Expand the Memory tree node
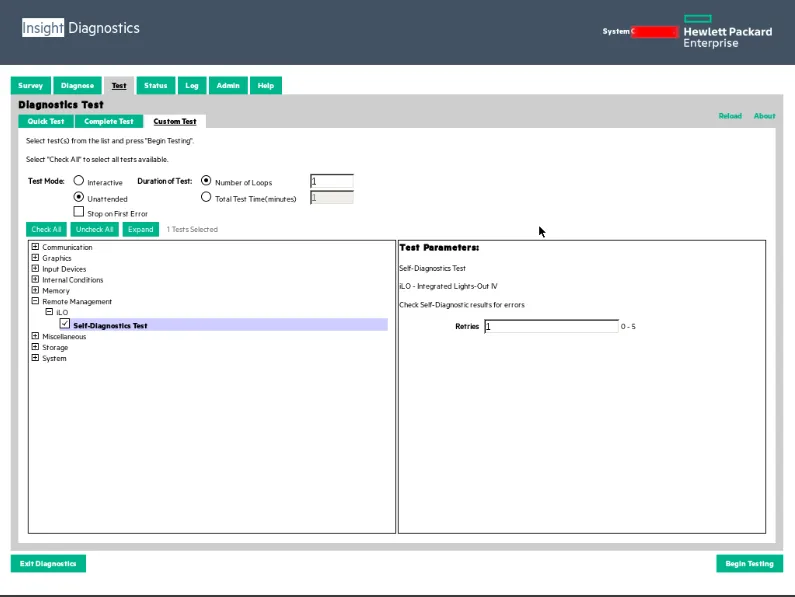 pos(35,290)
